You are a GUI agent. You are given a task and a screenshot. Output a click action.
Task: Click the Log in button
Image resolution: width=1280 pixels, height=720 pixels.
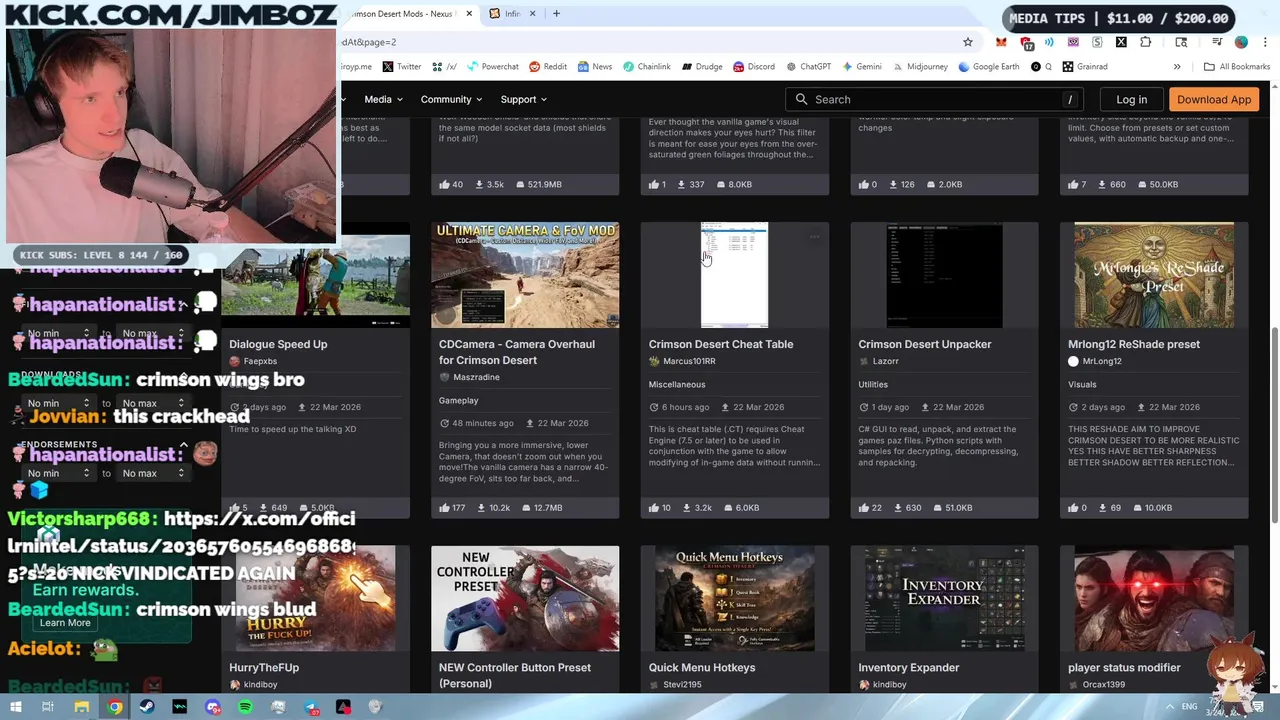1131,99
